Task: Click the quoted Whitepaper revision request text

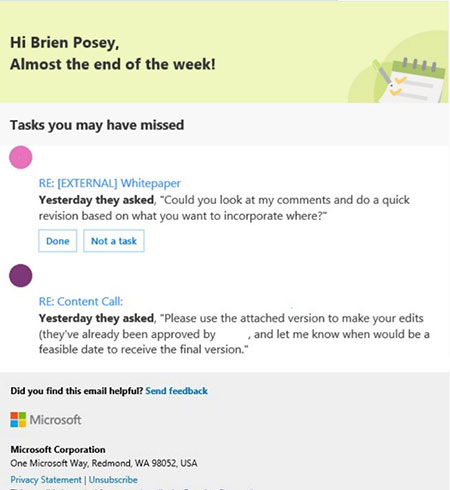Action: click(224, 208)
